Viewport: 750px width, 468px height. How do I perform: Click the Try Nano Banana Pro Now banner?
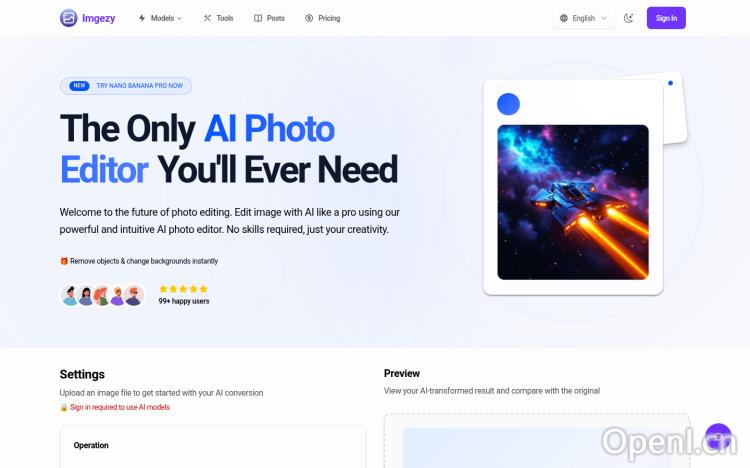[x=126, y=86]
